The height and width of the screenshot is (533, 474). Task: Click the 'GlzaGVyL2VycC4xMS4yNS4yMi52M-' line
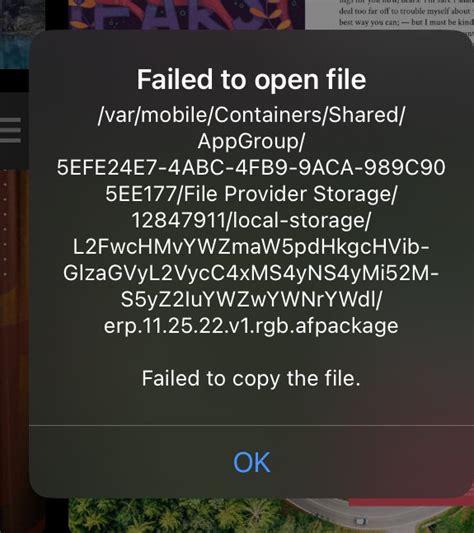click(x=251, y=273)
